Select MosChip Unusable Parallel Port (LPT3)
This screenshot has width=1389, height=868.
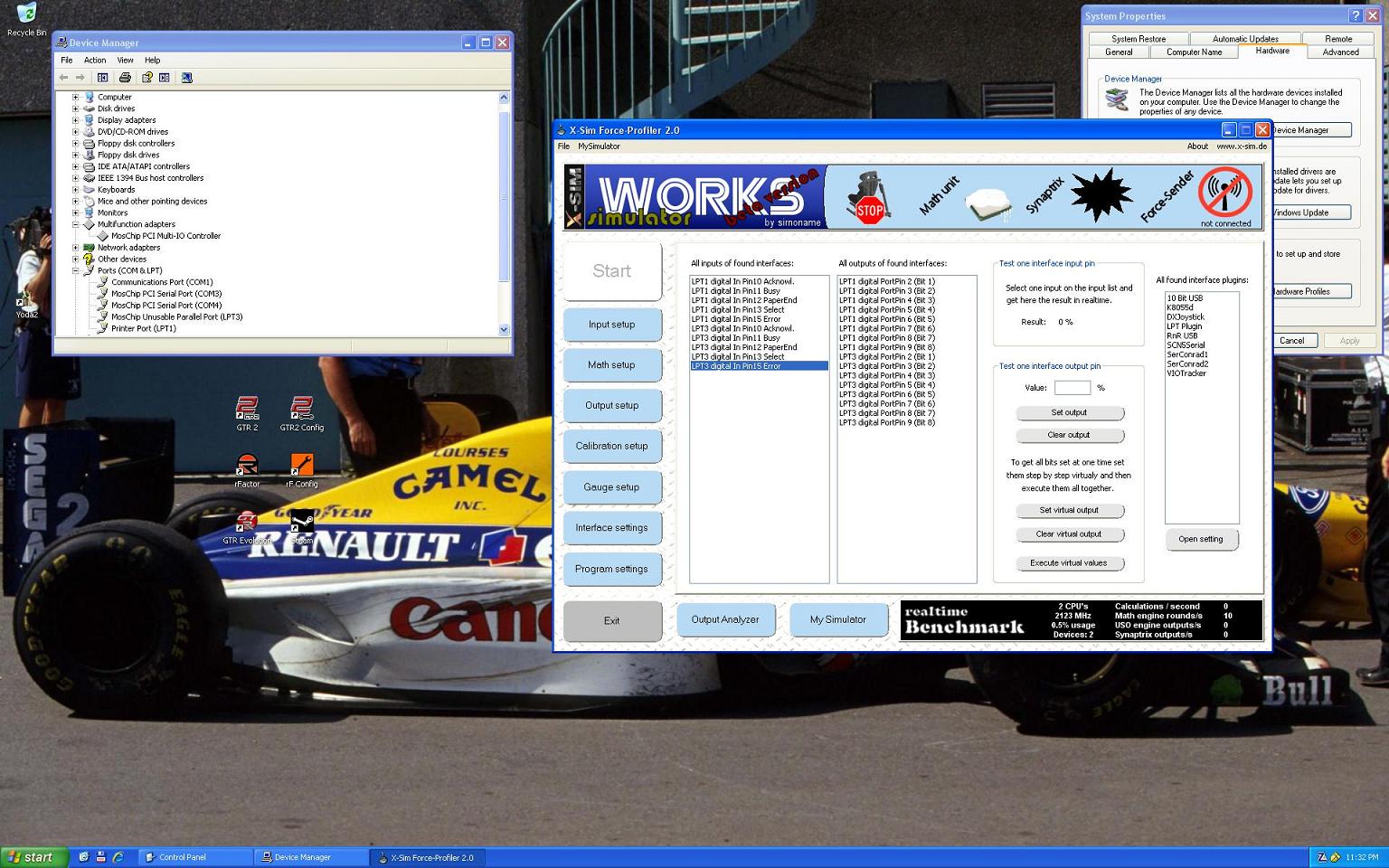click(x=176, y=316)
